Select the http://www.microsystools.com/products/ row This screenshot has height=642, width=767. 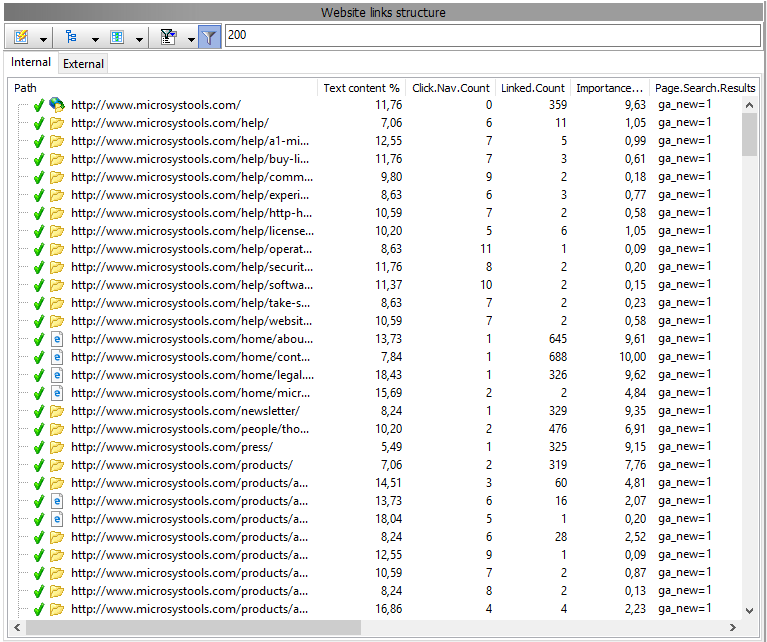point(181,465)
